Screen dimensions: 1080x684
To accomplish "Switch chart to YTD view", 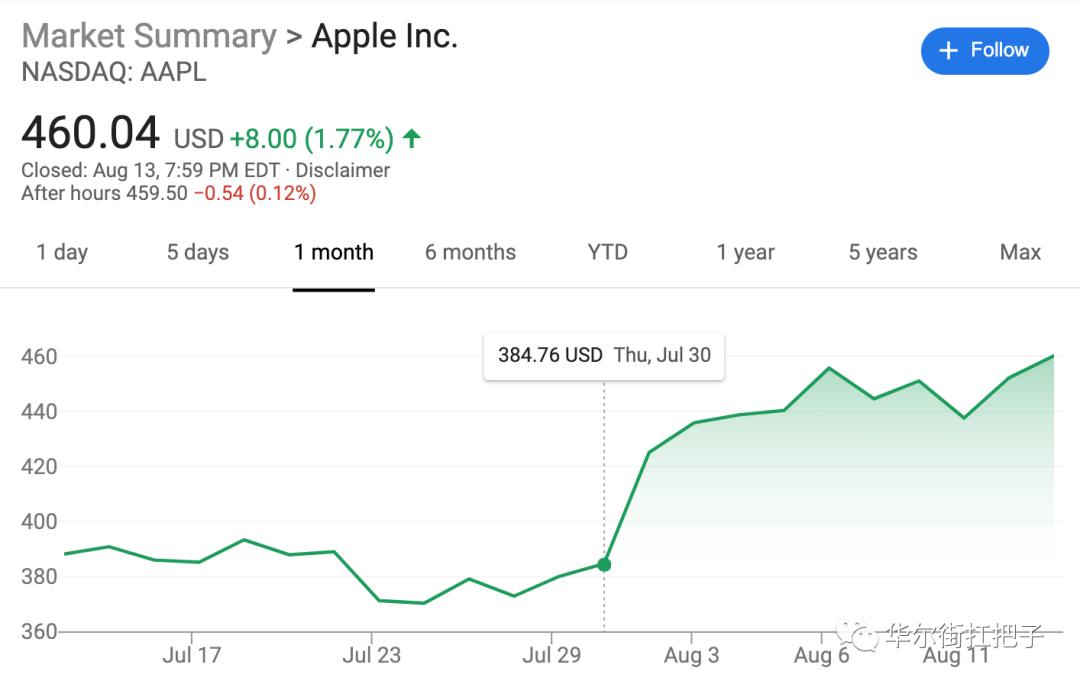I will click(x=608, y=253).
